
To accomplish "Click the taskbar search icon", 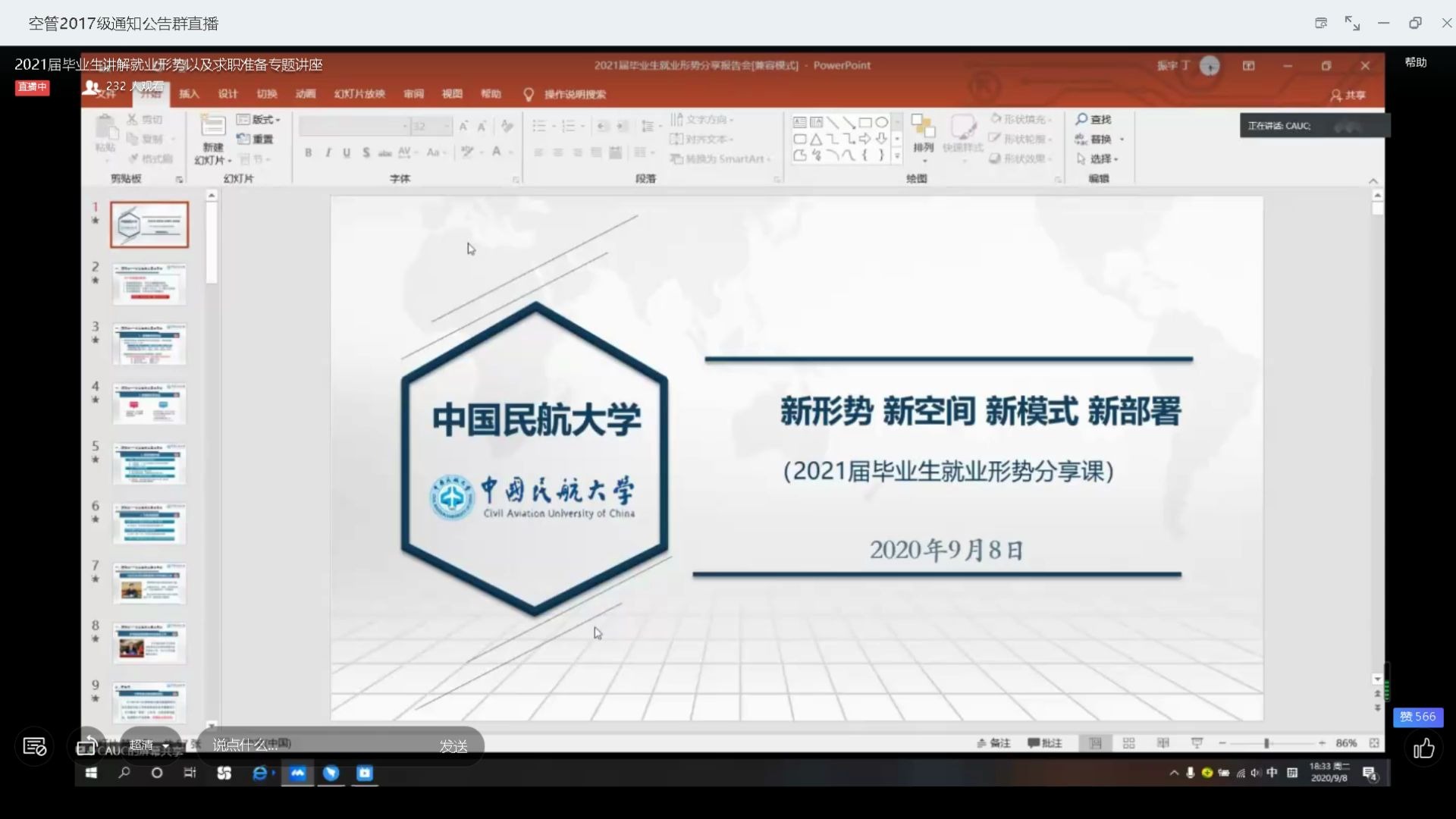I will (x=124, y=773).
